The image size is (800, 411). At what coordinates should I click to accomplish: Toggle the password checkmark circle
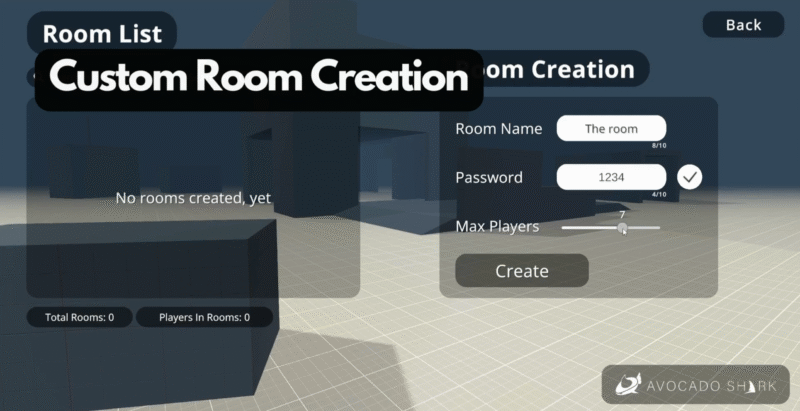[689, 177]
